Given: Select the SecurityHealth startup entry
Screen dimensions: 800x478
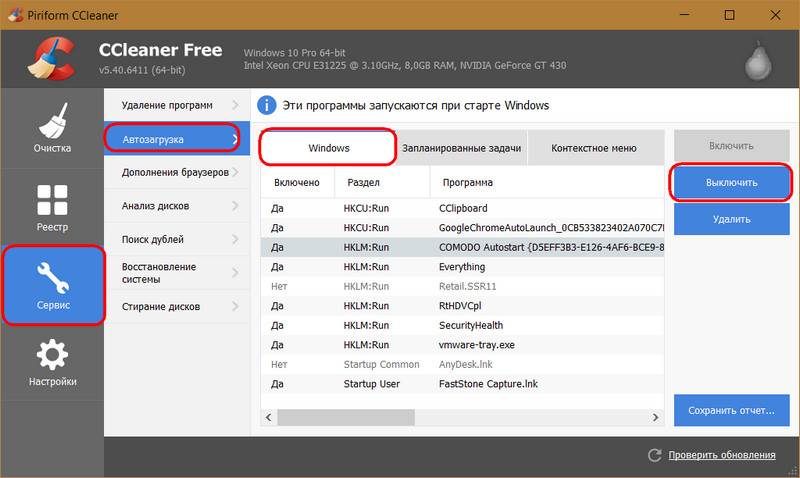Looking at the screenshot, I should (462, 325).
